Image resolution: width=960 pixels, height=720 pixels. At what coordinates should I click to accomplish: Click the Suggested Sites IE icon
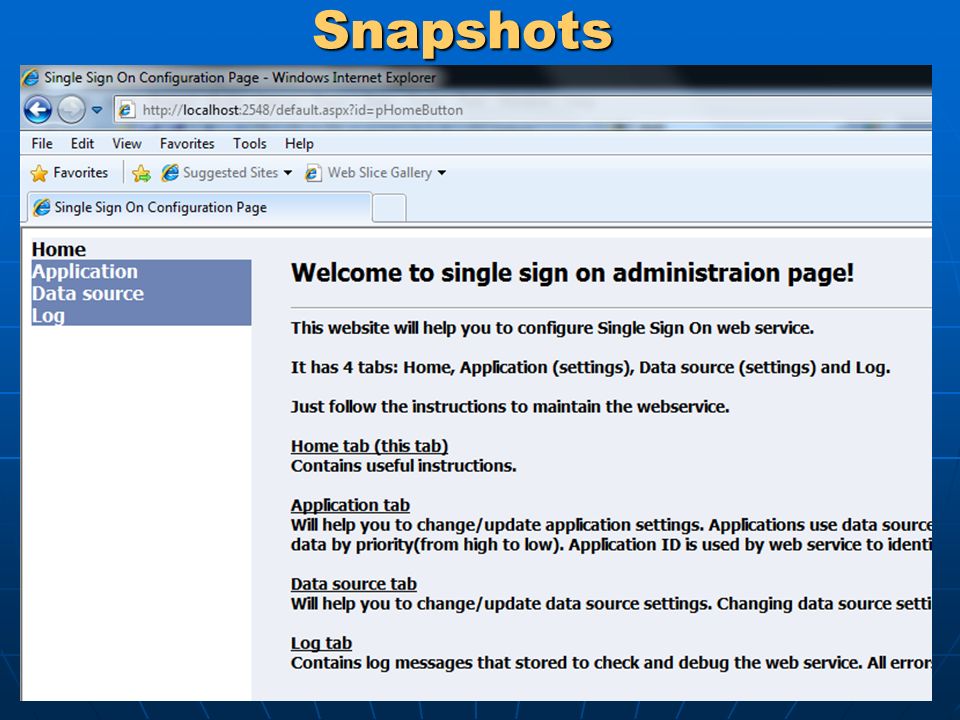[170, 173]
